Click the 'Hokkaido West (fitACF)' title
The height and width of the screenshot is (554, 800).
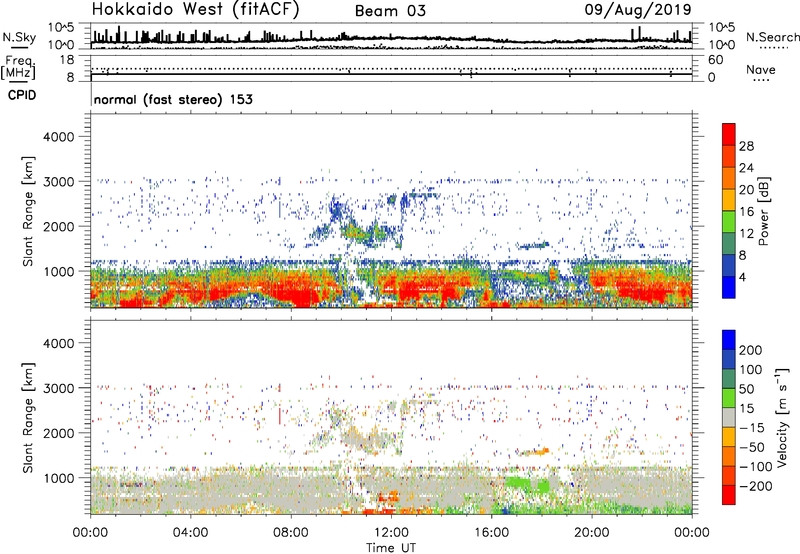tap(195, 9)
